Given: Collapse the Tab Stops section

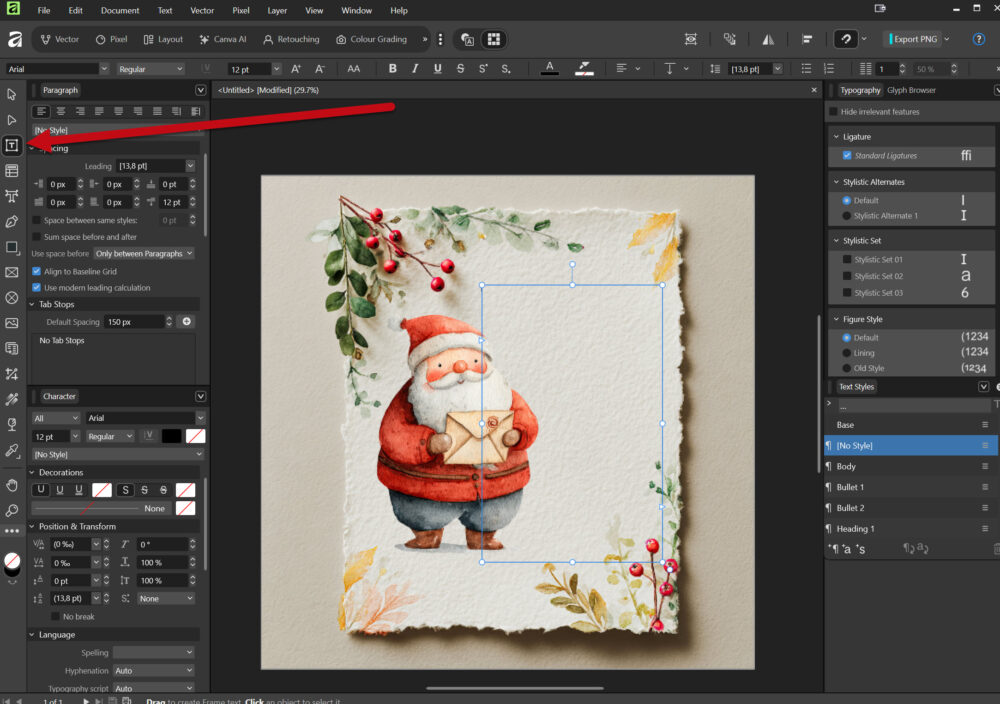Looking at the screenshot, I should [x=33, y=304].
